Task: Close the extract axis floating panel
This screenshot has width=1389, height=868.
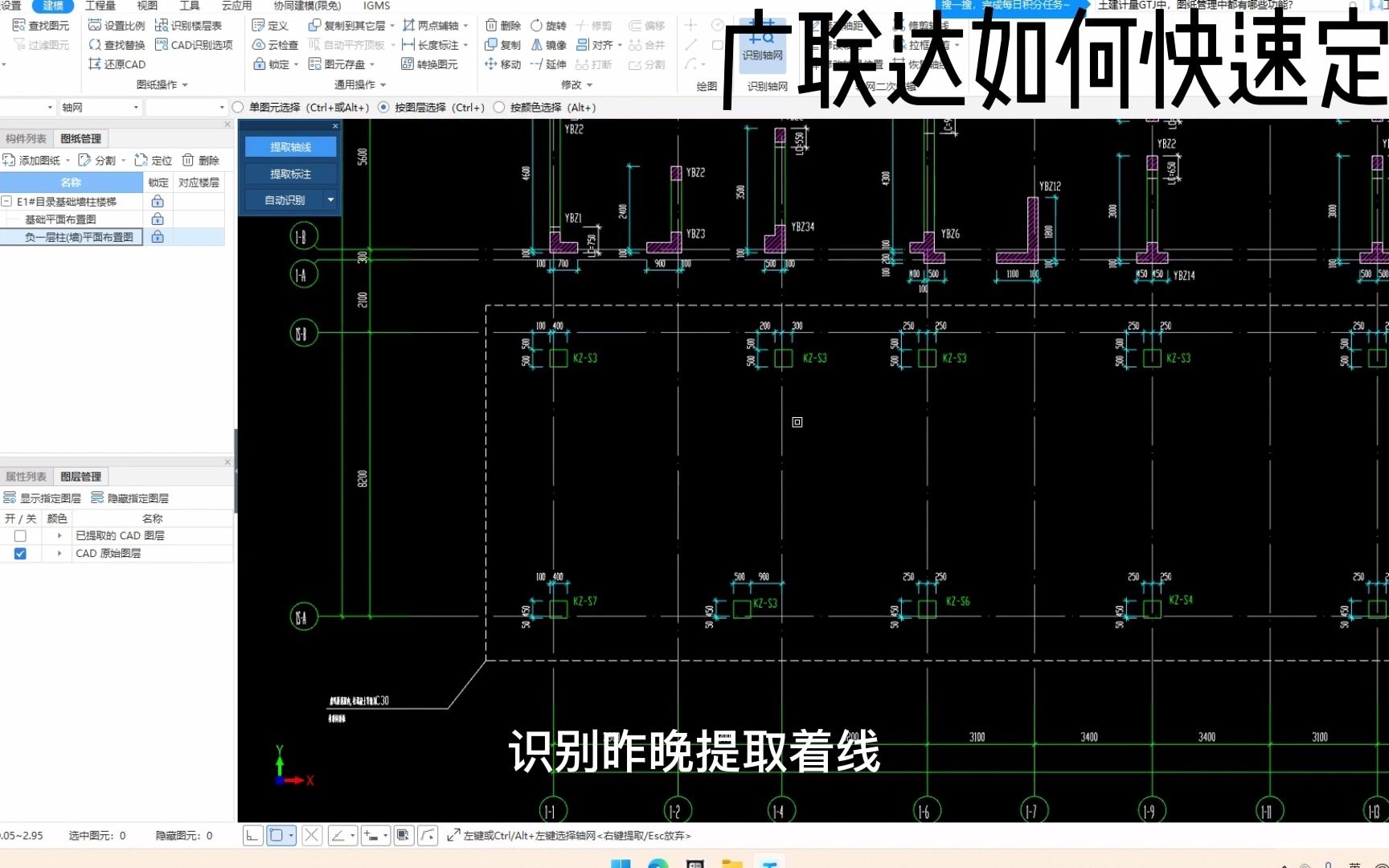Action: (335, 126)
